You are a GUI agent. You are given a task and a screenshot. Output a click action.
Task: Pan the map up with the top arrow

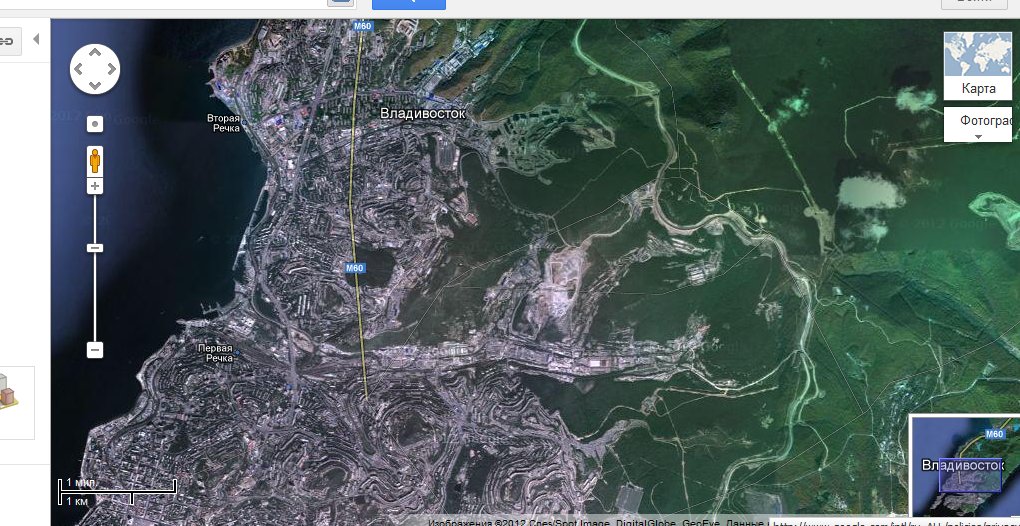(x=95, y=54)
